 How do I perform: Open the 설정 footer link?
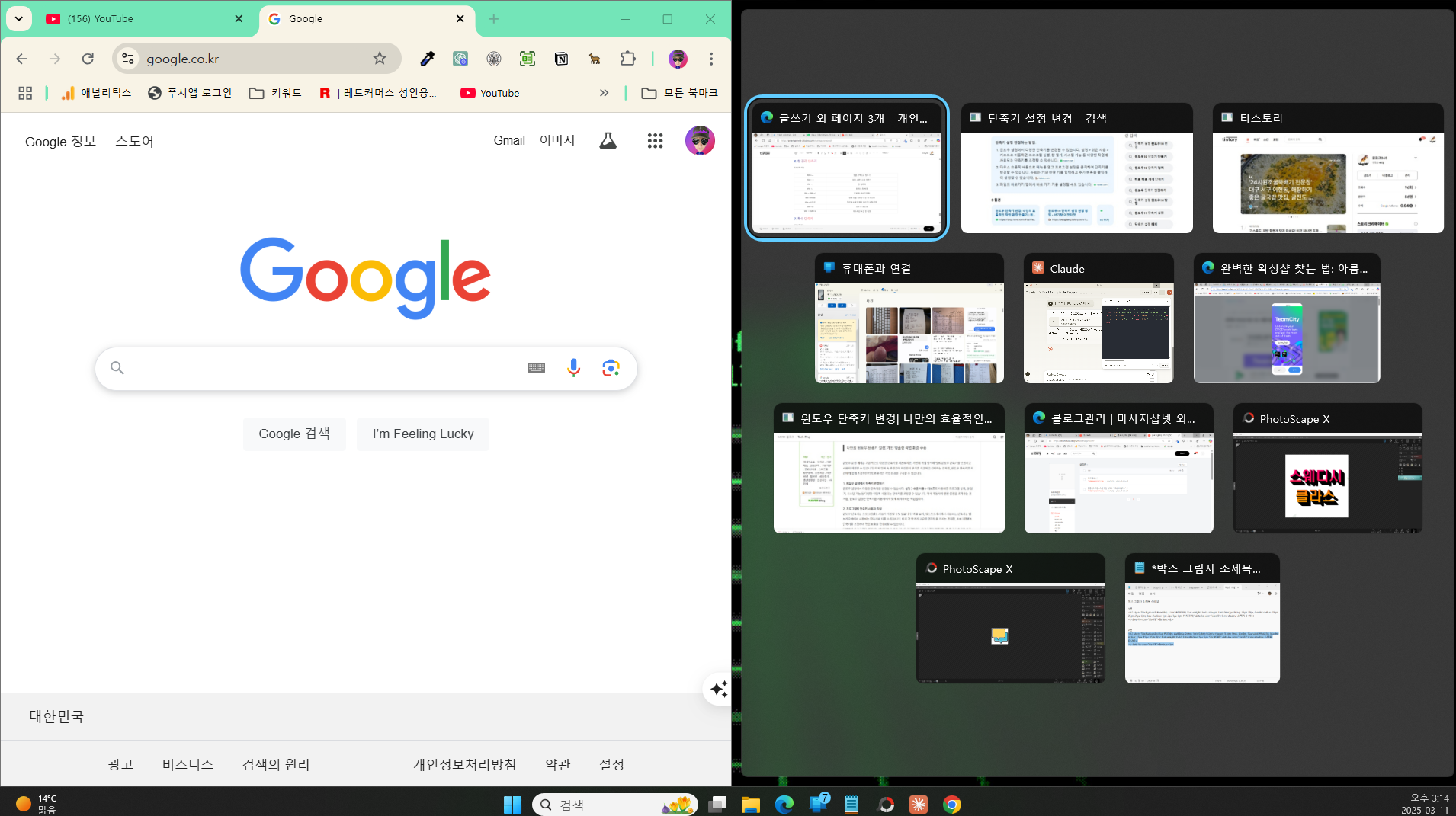(611, 764)
